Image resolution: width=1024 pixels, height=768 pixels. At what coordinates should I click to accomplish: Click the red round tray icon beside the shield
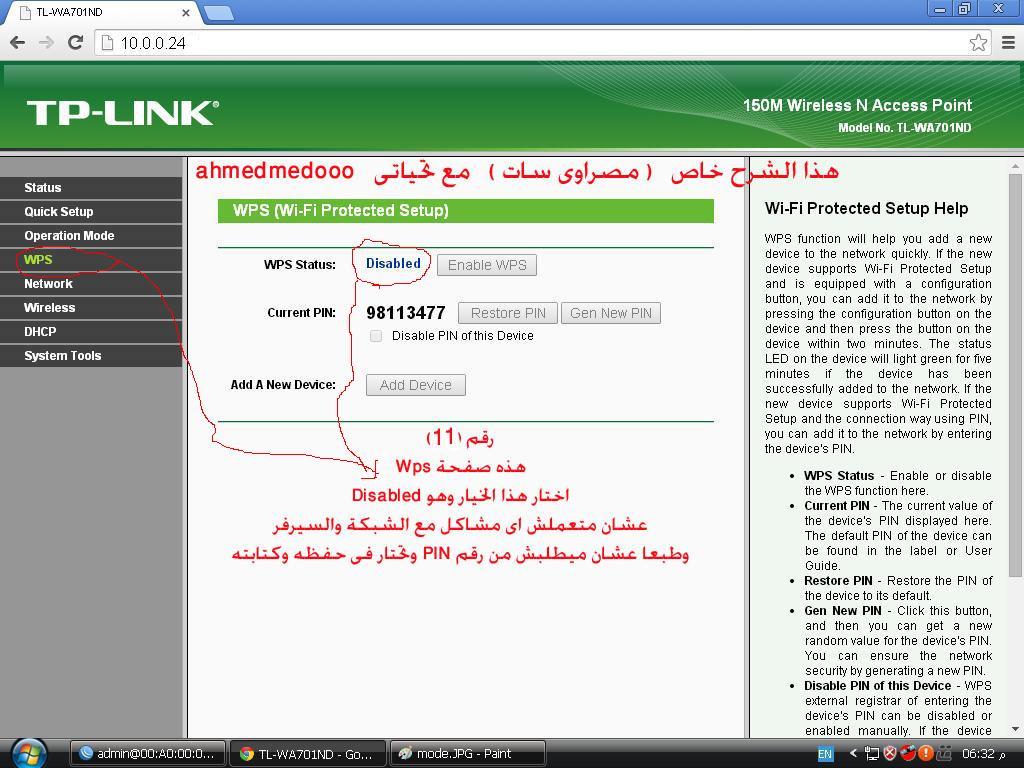[907, 753]
